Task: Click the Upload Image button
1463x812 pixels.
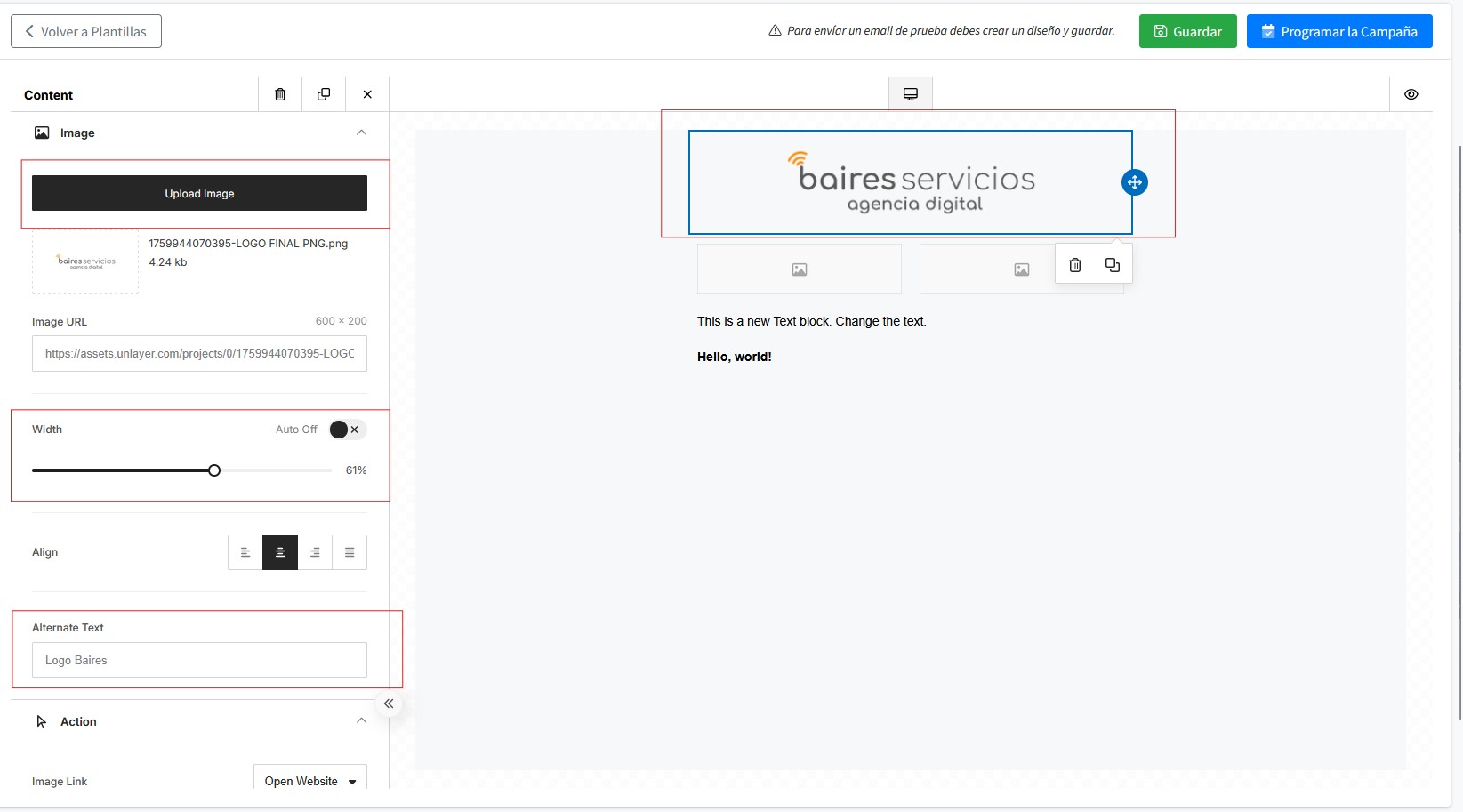Action: pyautogui.click(x=199, y=193)
